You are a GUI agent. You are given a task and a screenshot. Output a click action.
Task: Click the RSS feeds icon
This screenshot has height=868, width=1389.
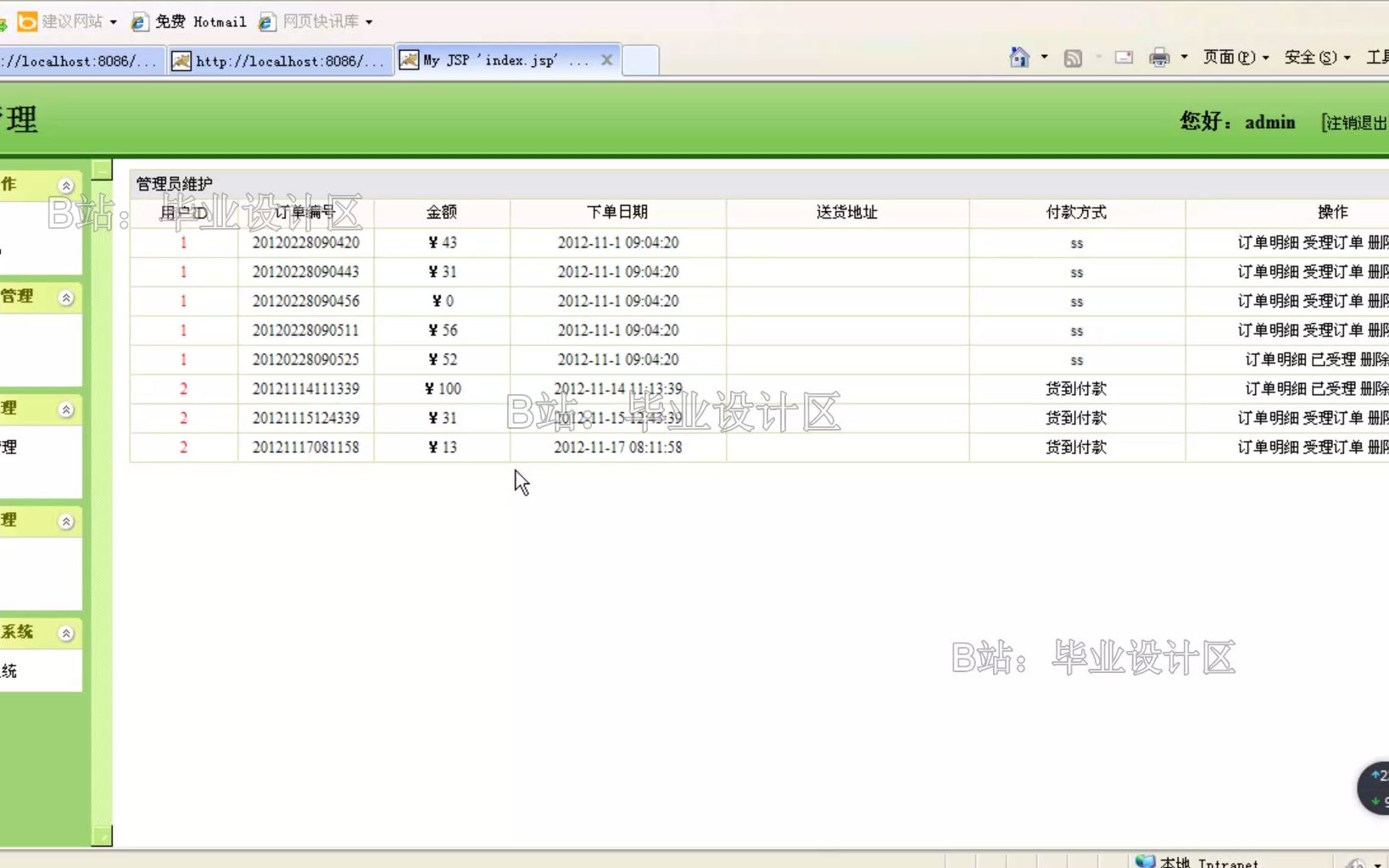pos(1073,58)
